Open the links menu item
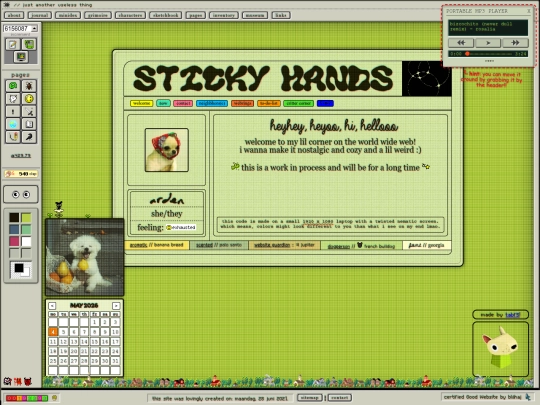The width and height of the screenshot is (540, 405). pyautogui.click(x=281, y=15)
